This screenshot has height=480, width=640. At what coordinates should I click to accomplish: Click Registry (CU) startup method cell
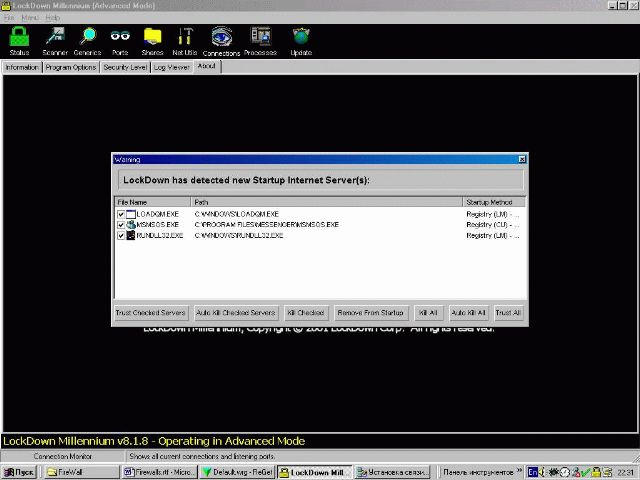[x=492, y=225]
